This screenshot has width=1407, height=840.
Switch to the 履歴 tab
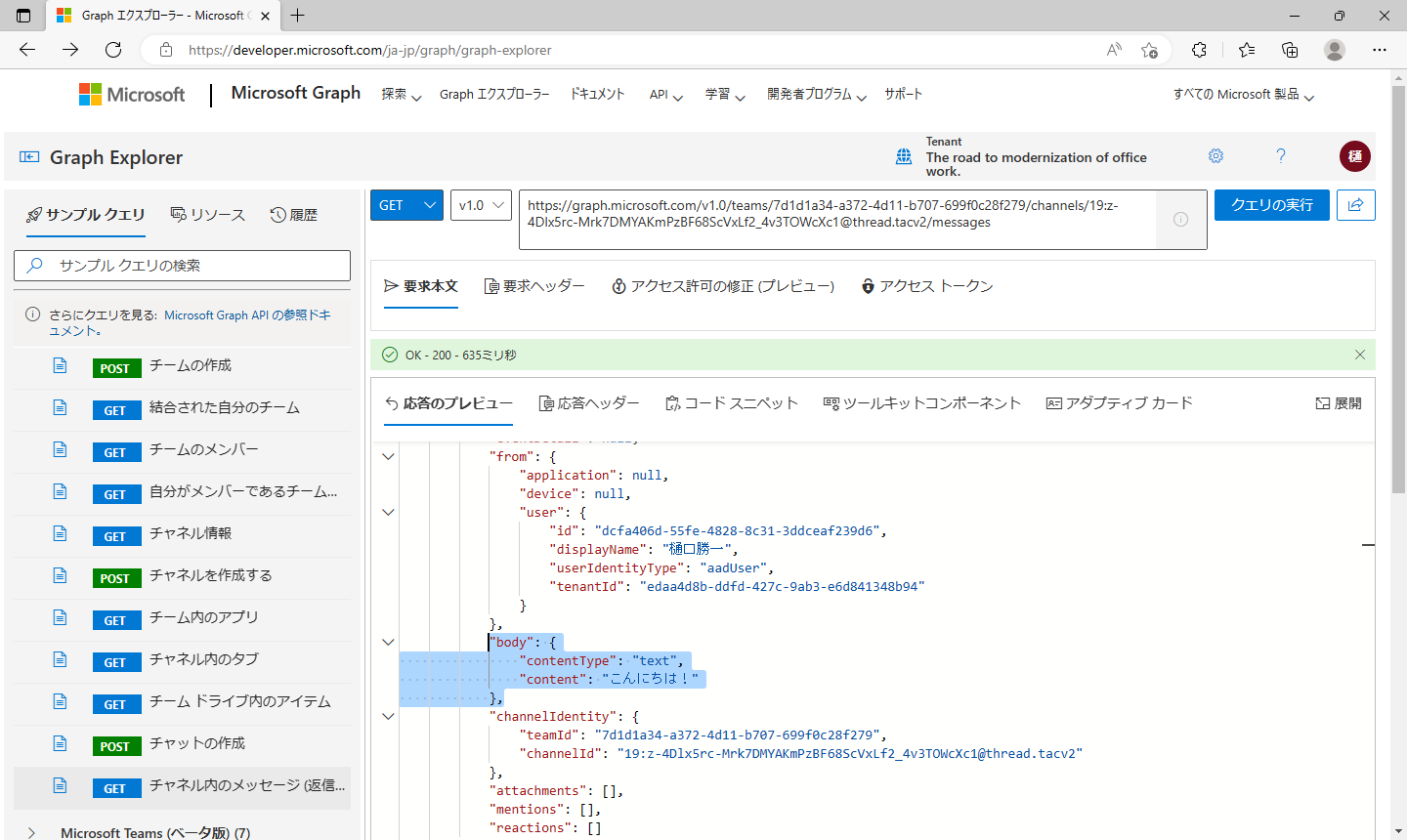pos(294,215)
